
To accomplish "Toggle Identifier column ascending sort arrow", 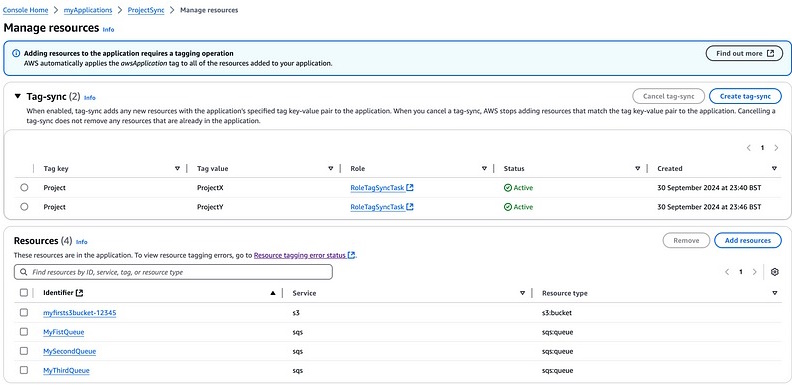I will click(273, 293).
